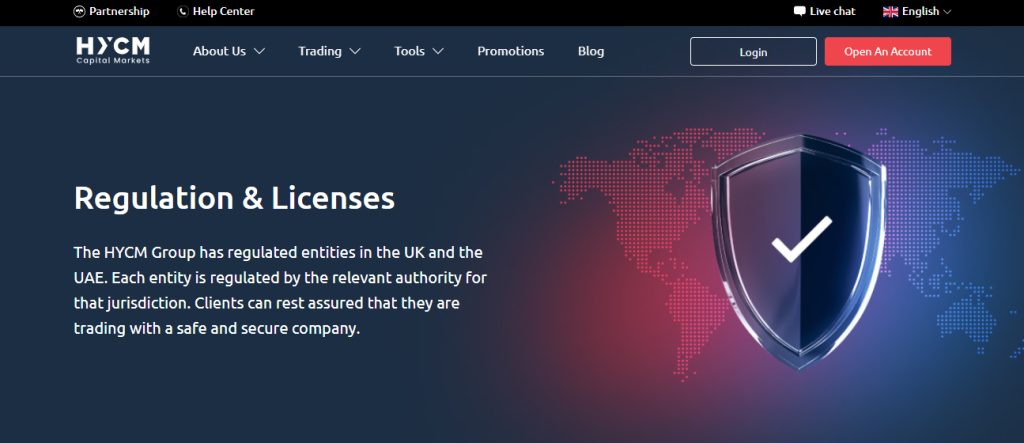Expand the chevron beside Tools
This screenshot has width=1024, height=443.
coord(438,52)
